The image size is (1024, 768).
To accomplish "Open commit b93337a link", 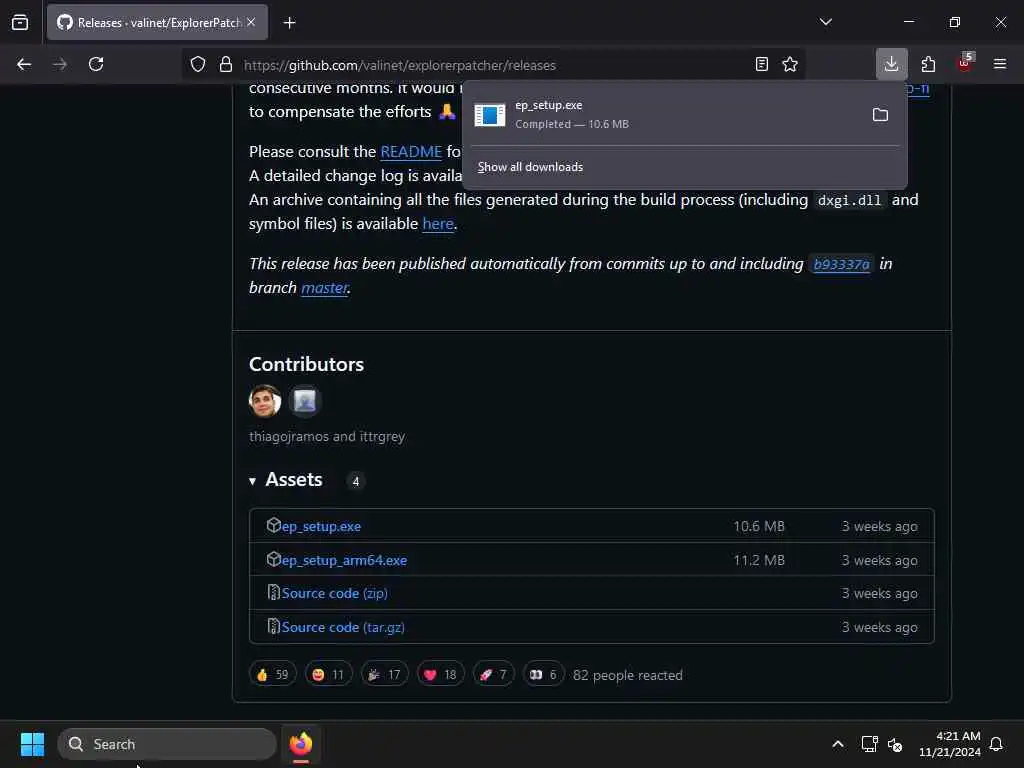I will [841, 264].
